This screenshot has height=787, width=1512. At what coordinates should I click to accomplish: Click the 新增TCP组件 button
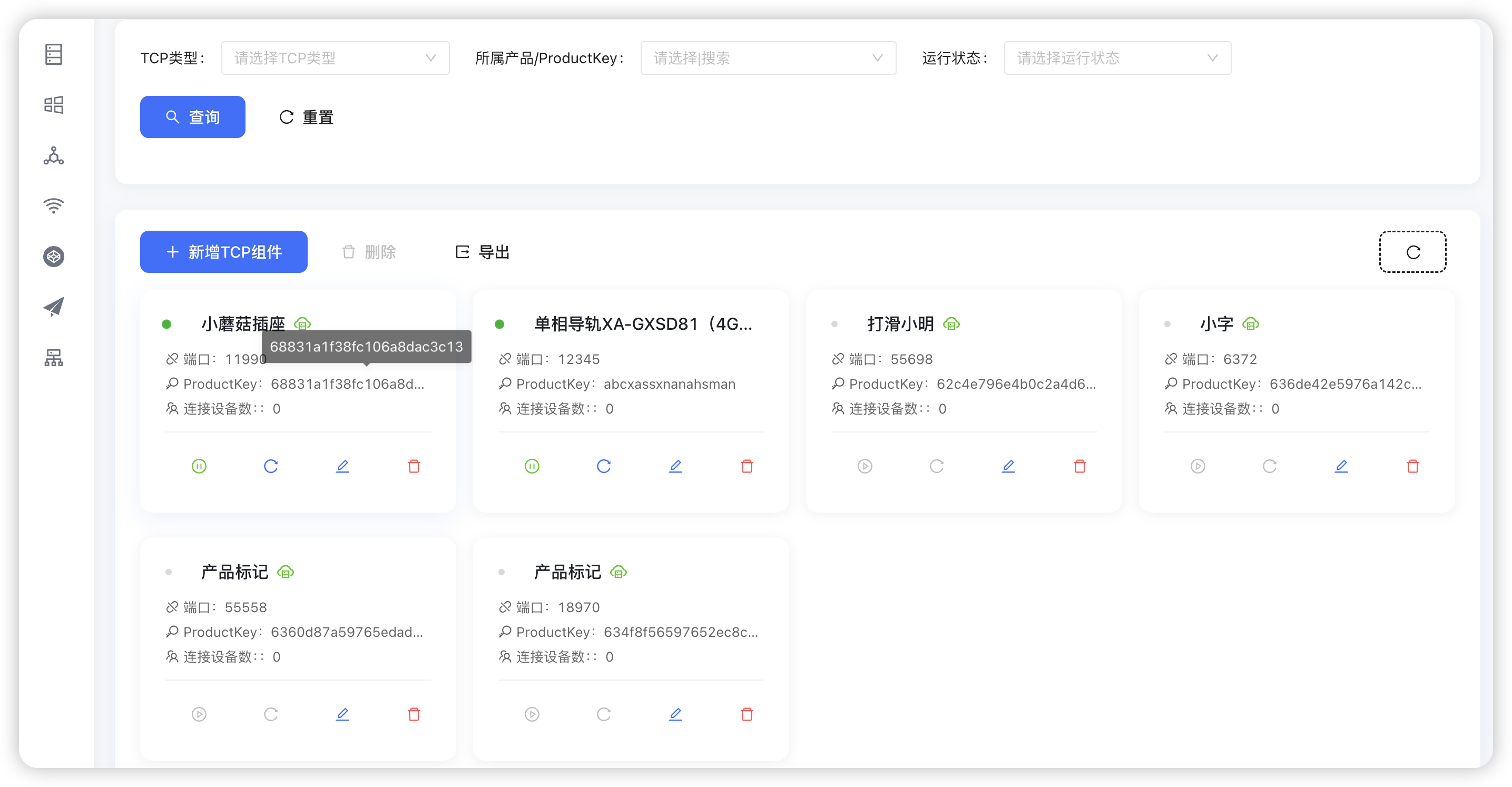223,252
